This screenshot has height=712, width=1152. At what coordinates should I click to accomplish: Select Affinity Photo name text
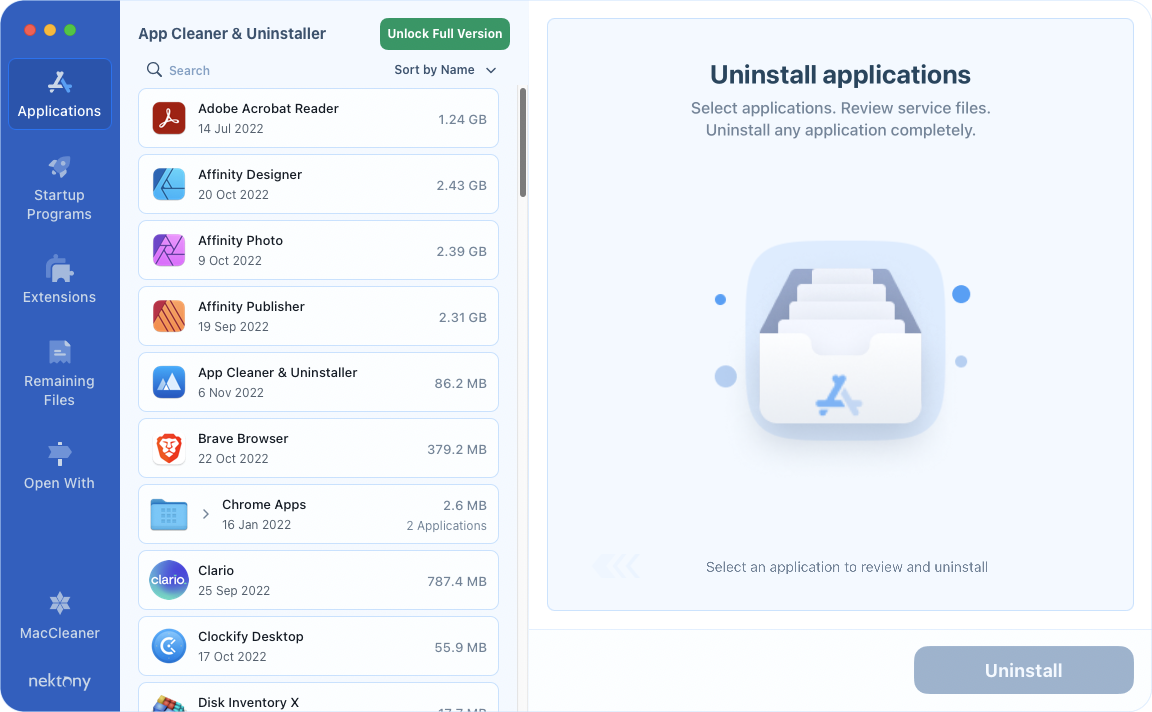coord(240,241)
